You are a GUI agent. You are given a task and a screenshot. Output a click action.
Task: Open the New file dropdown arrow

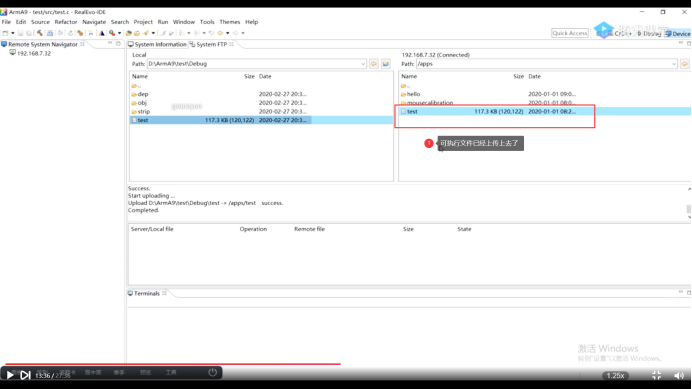[13, 33]
